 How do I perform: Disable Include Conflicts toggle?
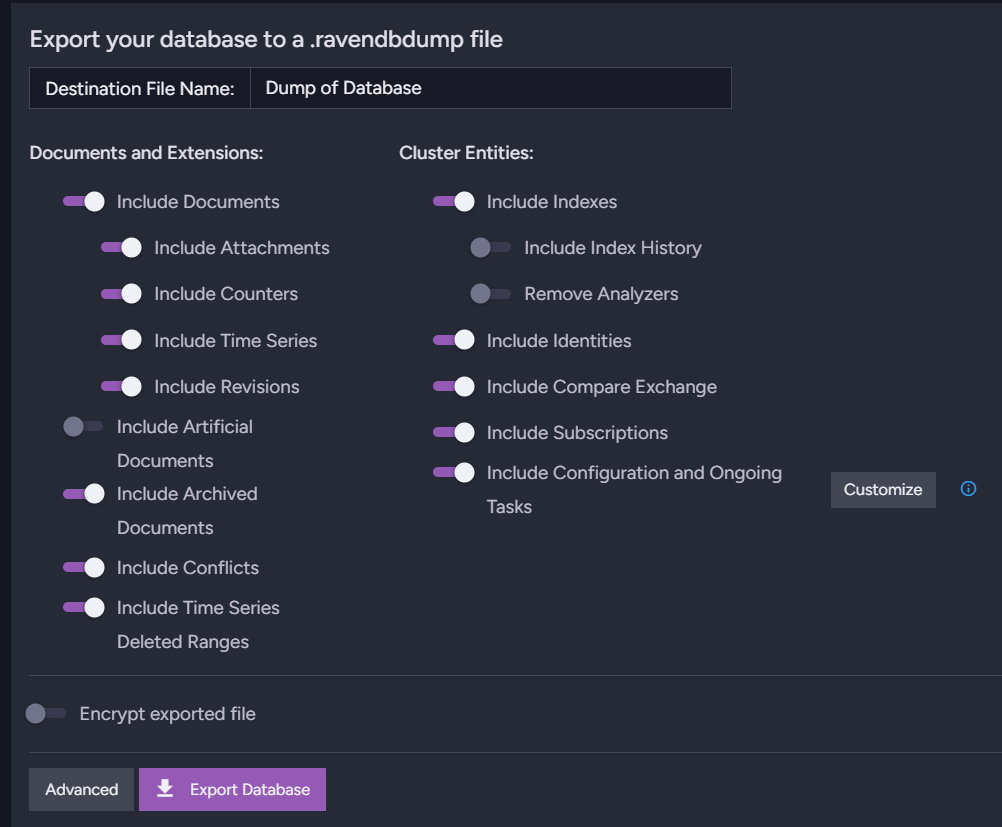(x=84, y=568)
